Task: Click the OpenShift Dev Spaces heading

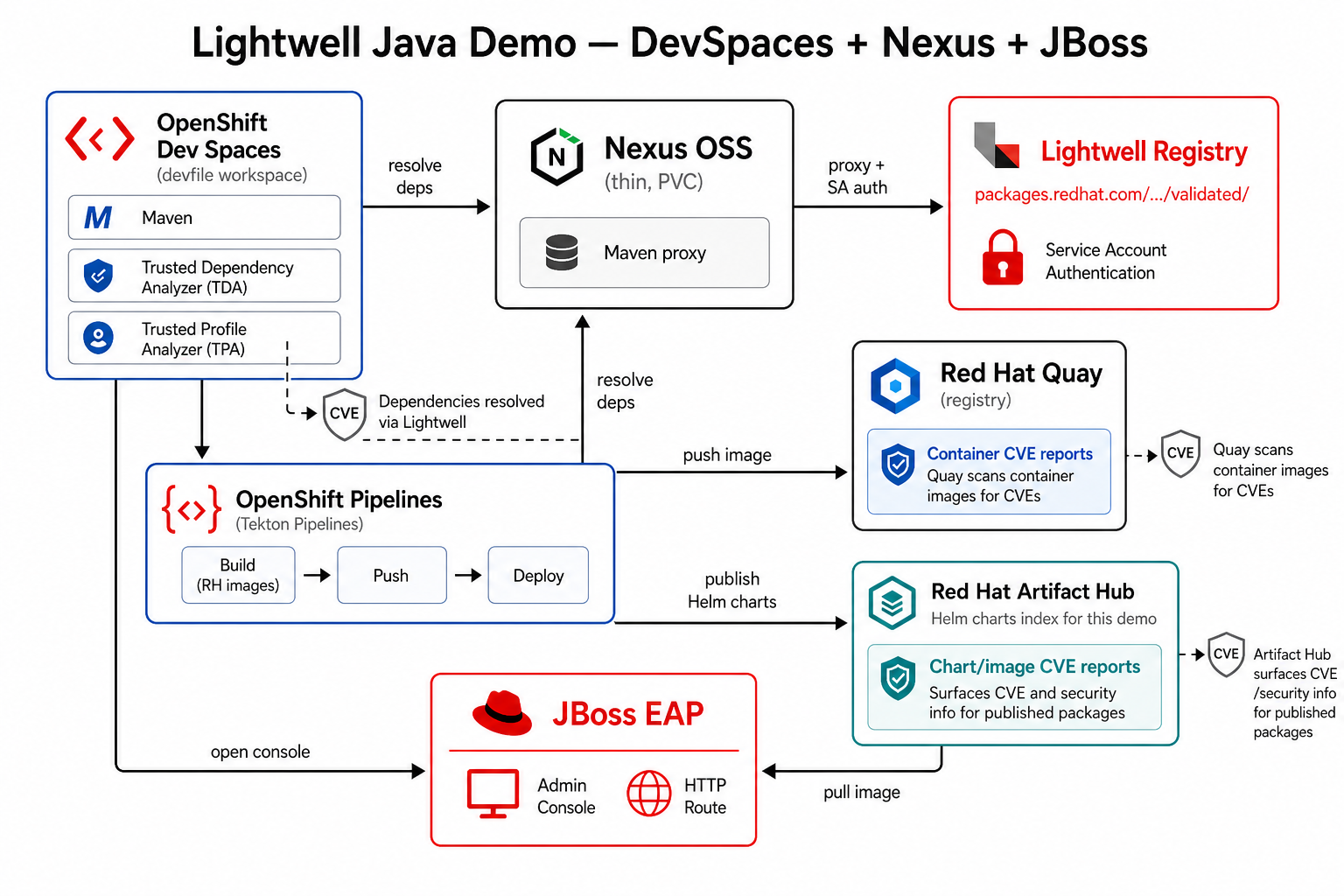Action: pyautogui.click(x=218, y=136)
